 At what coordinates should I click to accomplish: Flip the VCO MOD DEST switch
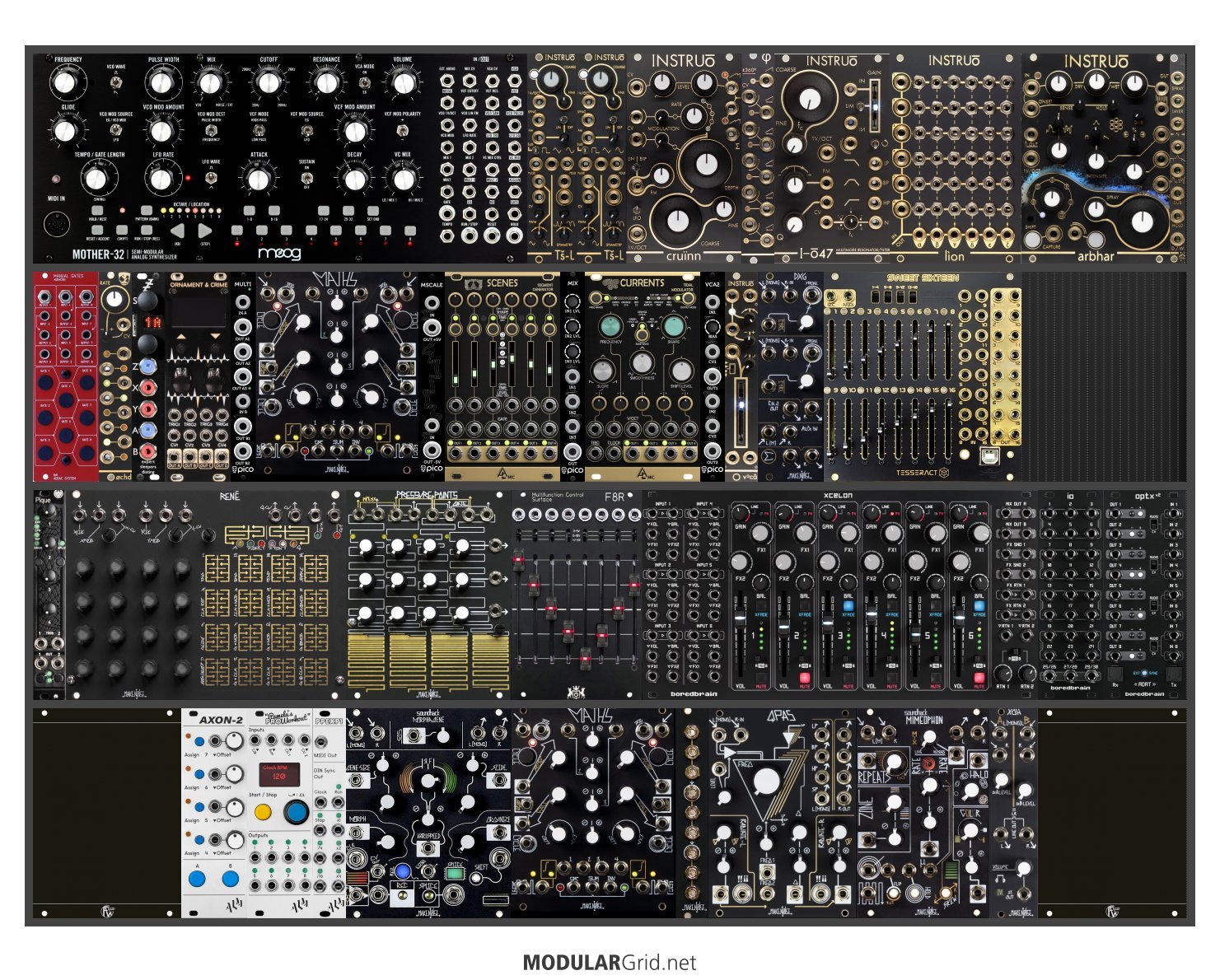[x=210, y=129]
